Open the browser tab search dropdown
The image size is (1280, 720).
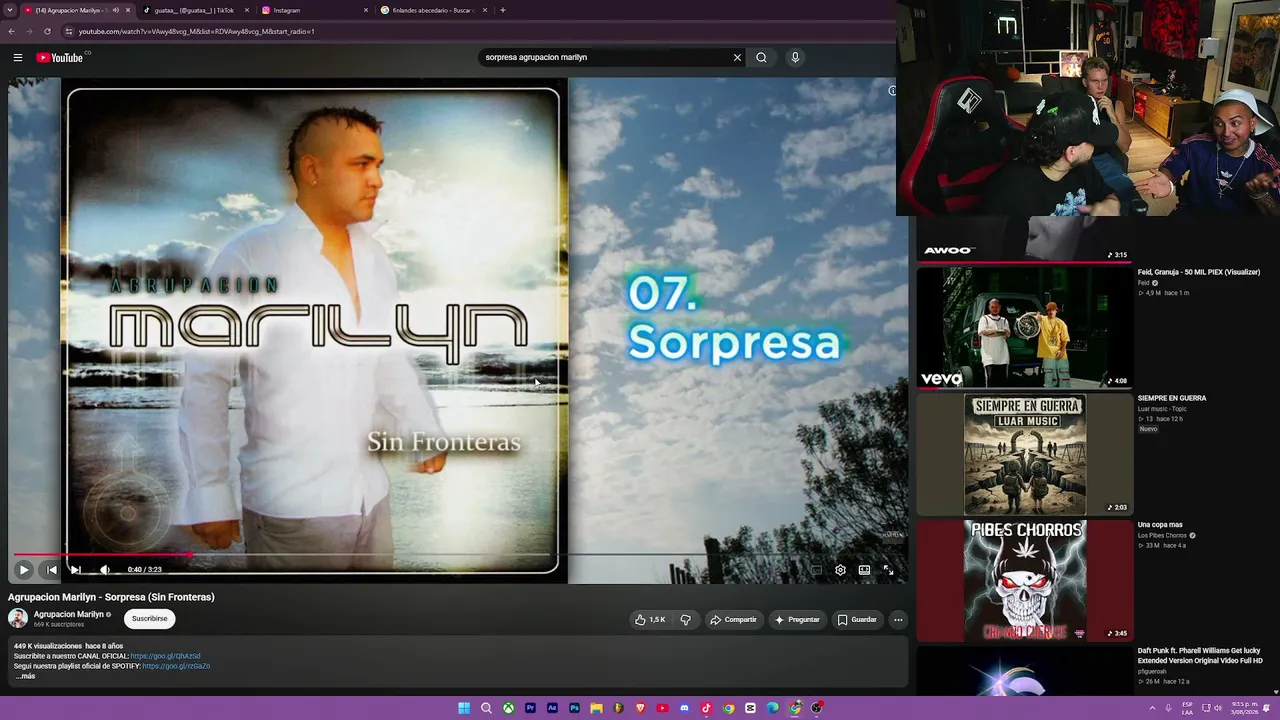coord(11,10)
